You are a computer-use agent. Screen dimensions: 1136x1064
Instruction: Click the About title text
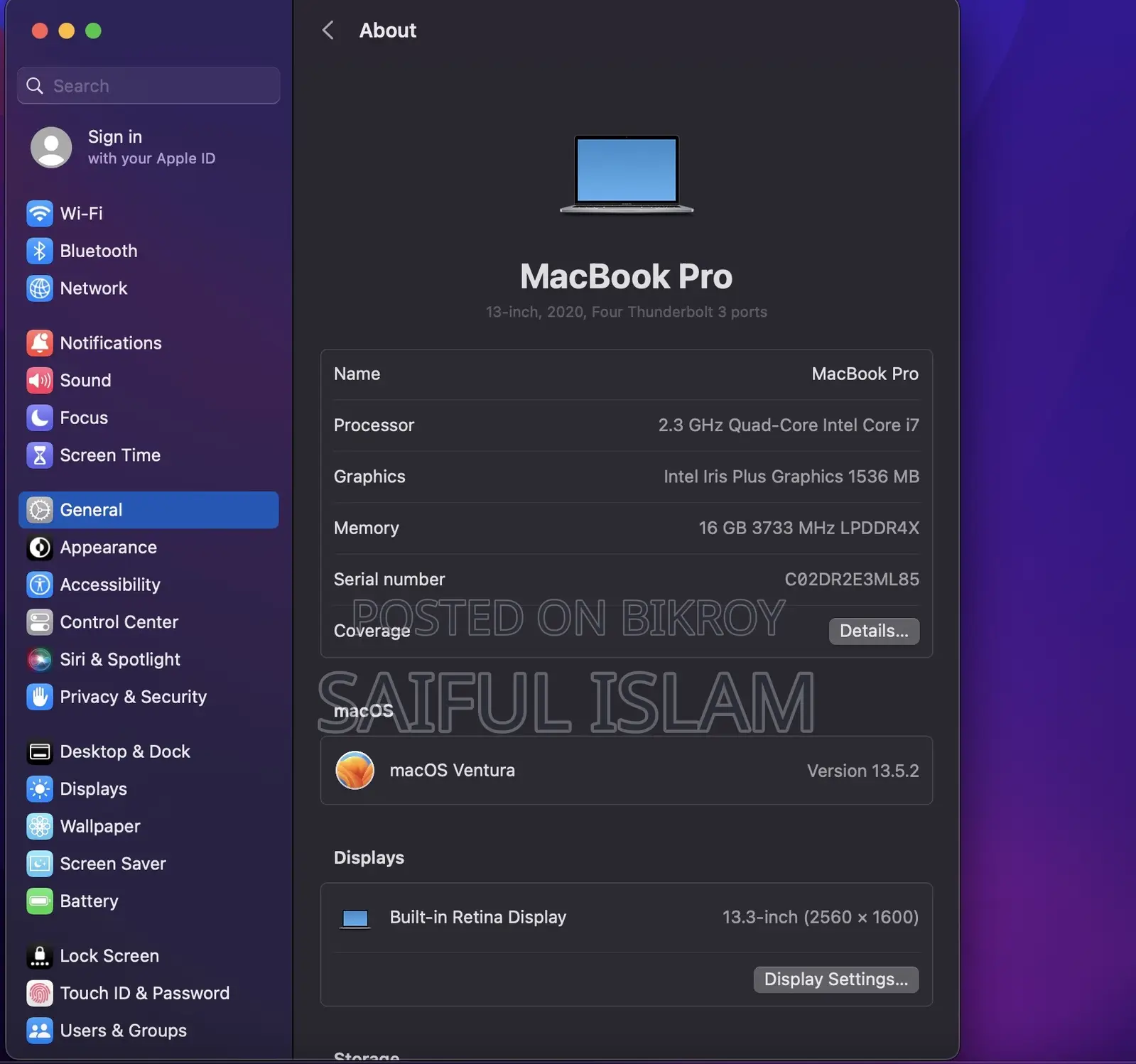(x=387, y=31)
